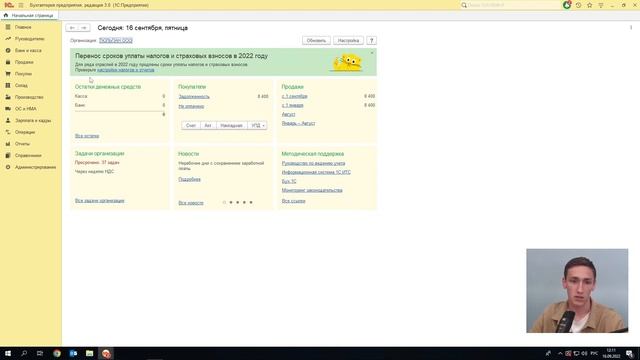640x360 pixels.
Task: Switch to the Начальная страница tab
Action: 29,15
